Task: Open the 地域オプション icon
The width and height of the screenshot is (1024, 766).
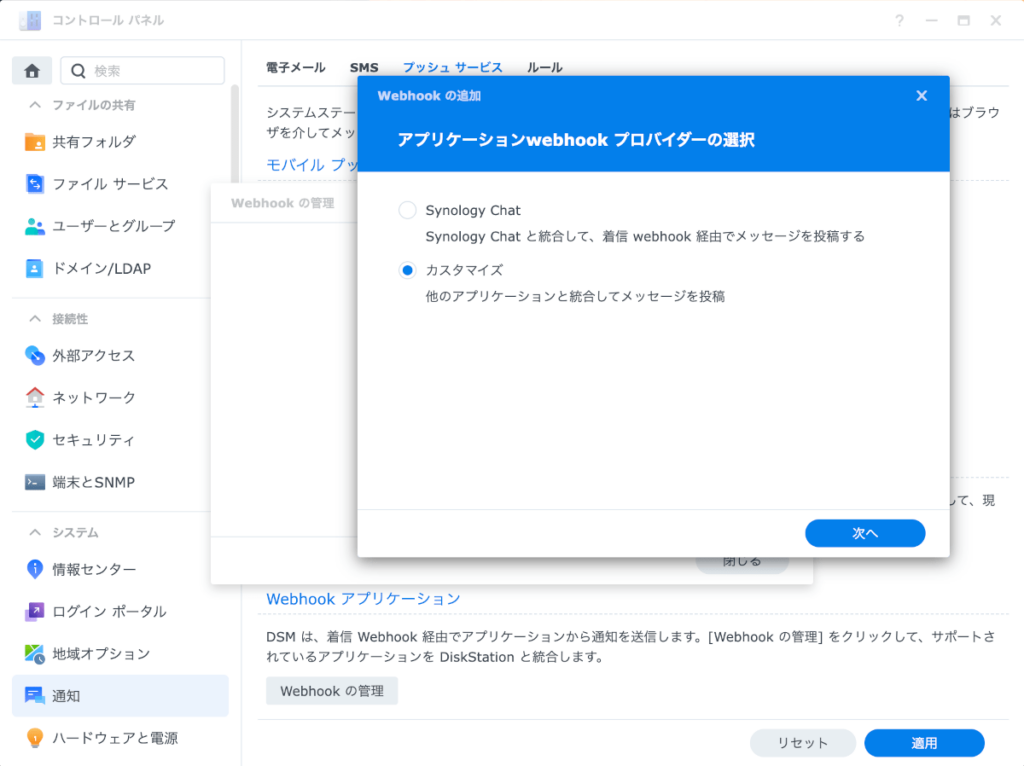Action: (35, 654)
